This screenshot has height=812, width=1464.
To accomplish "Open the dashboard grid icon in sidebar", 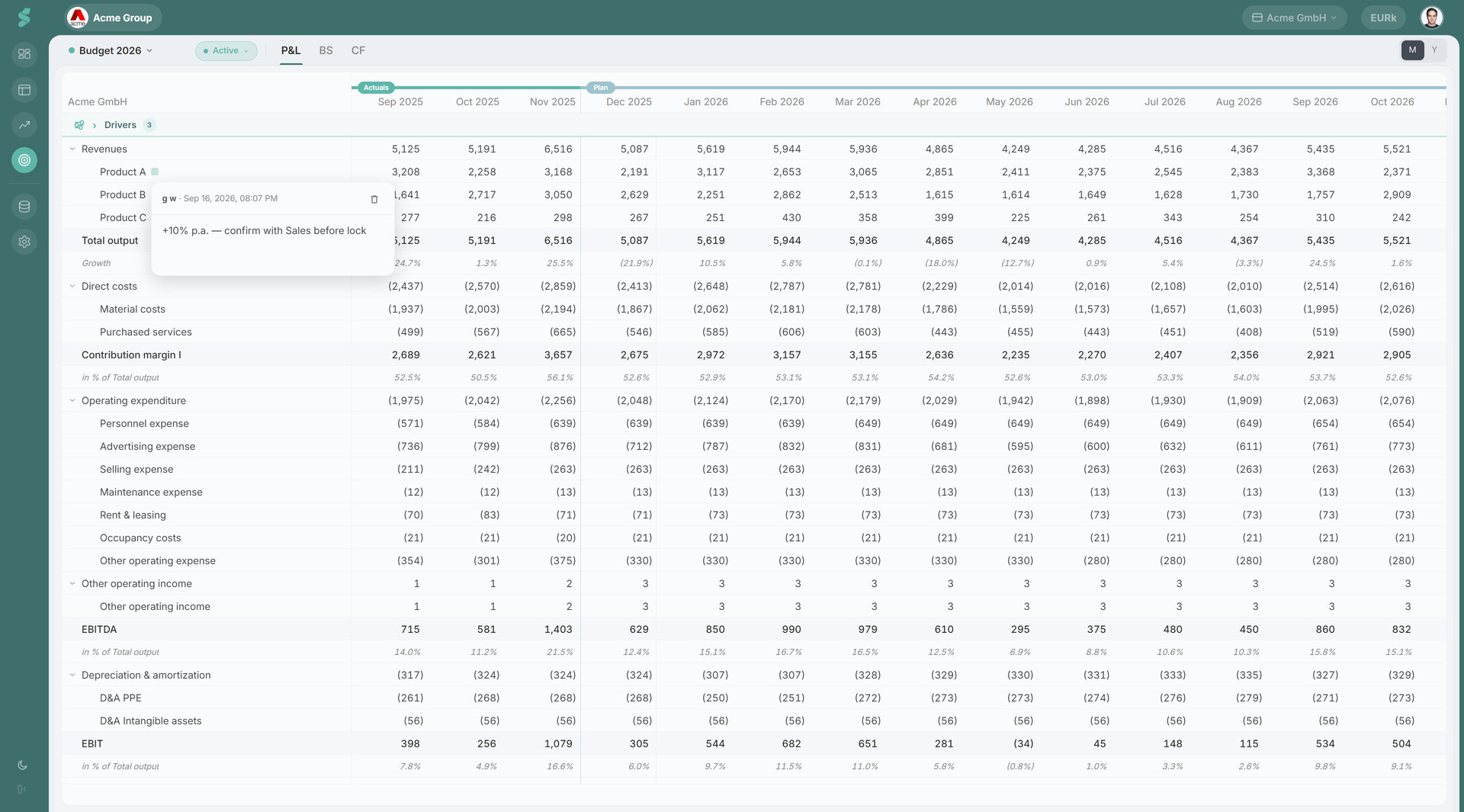I will point(24,54).
